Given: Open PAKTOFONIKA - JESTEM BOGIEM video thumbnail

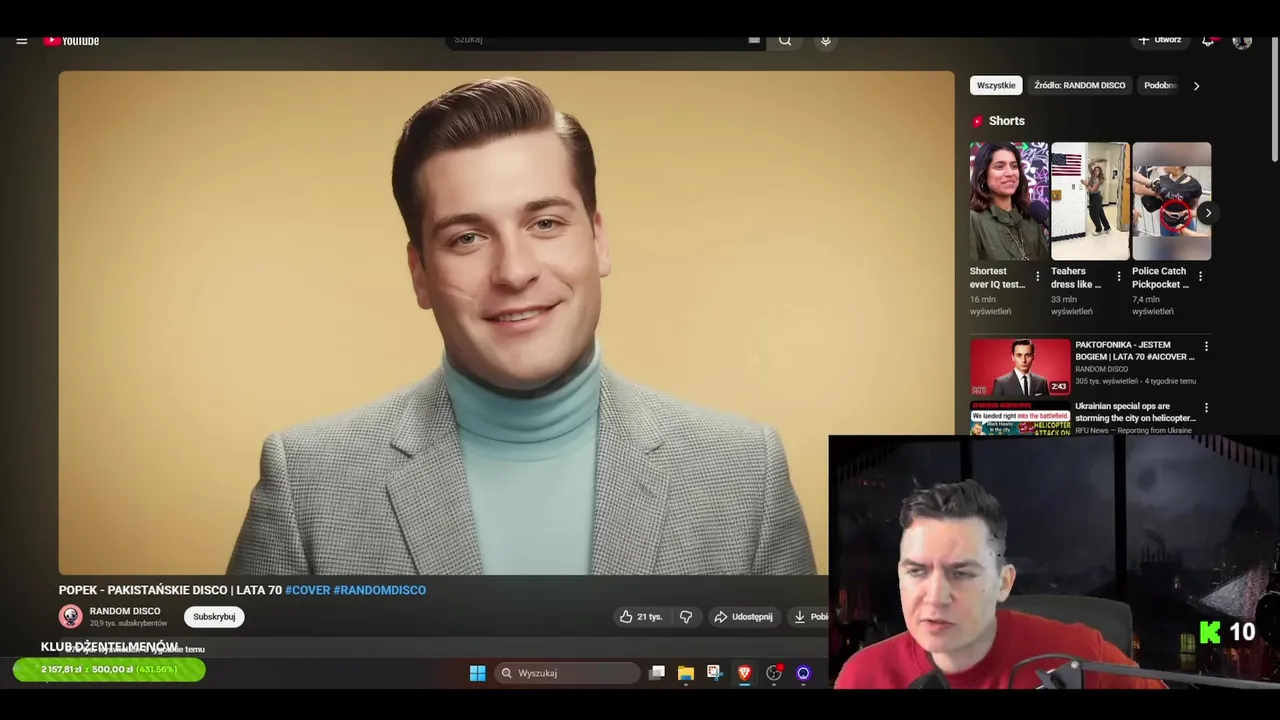Looking at the screenshot, I should [1020, 367].
